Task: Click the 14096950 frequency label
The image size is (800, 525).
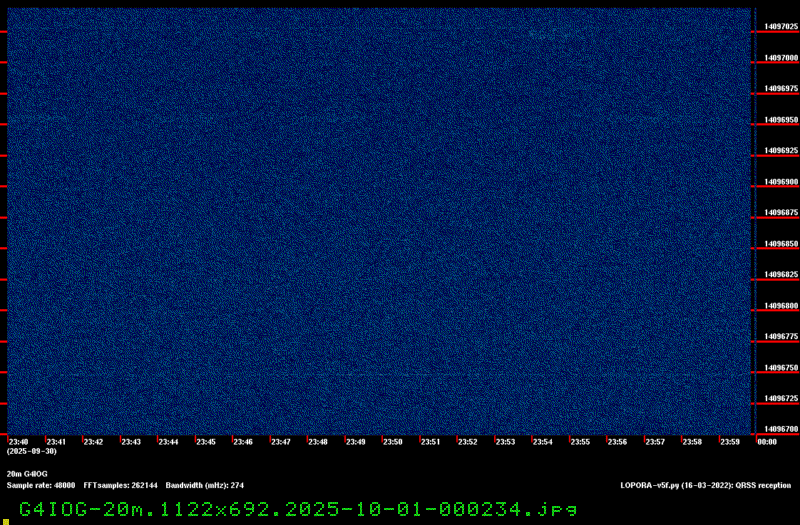Action: coord(781,120)
